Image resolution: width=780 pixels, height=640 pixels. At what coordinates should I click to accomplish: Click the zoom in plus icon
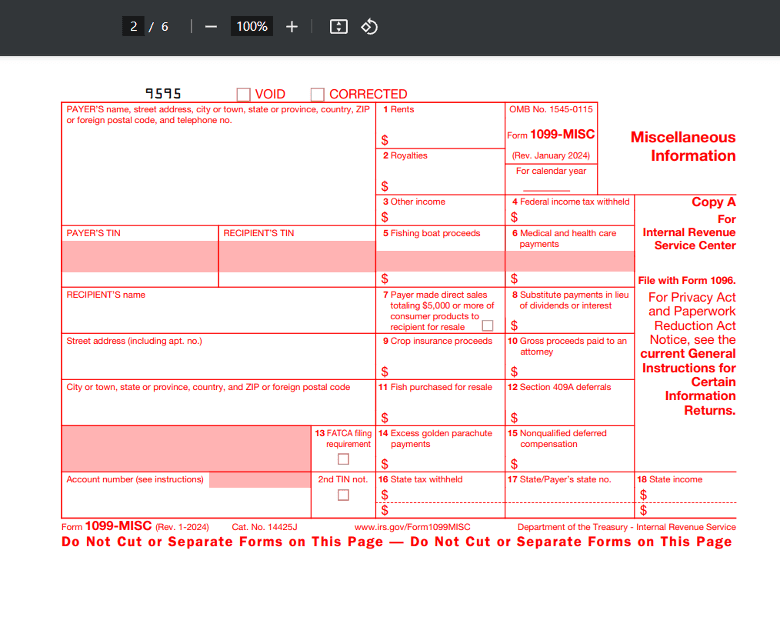(292, 26)
